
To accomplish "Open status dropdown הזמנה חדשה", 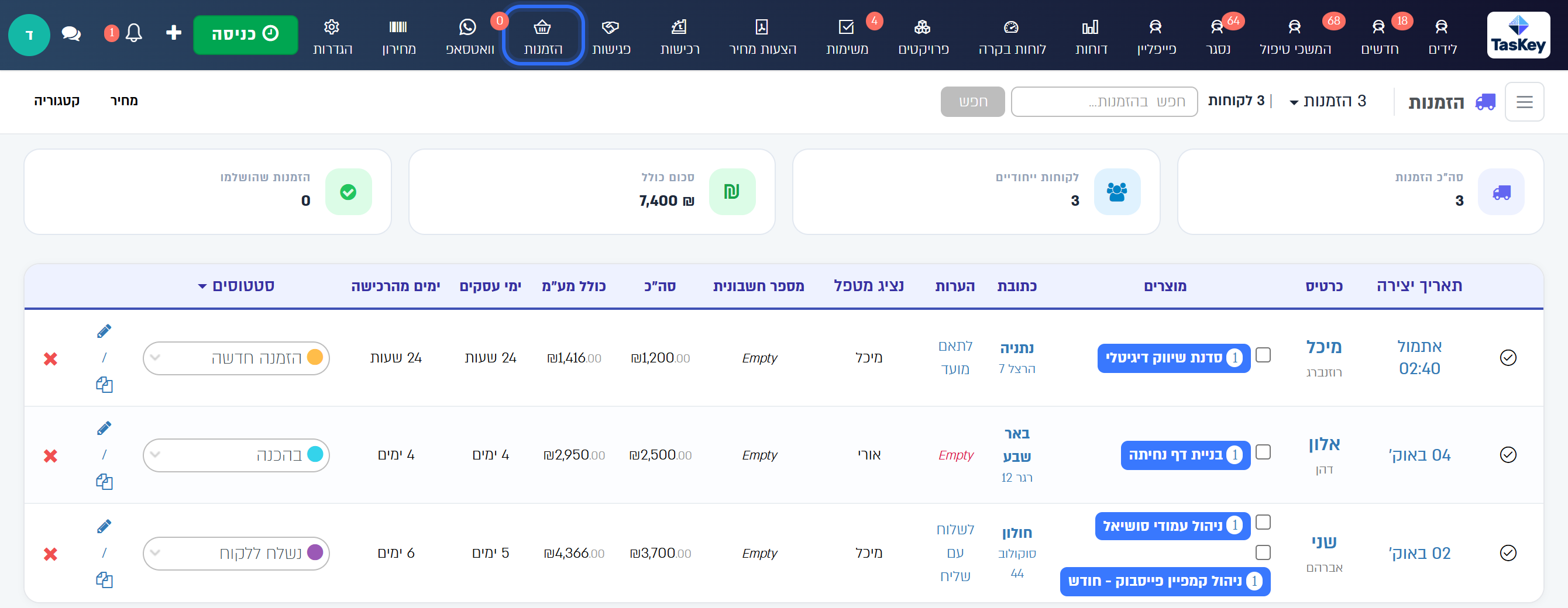I will (236, 358).
